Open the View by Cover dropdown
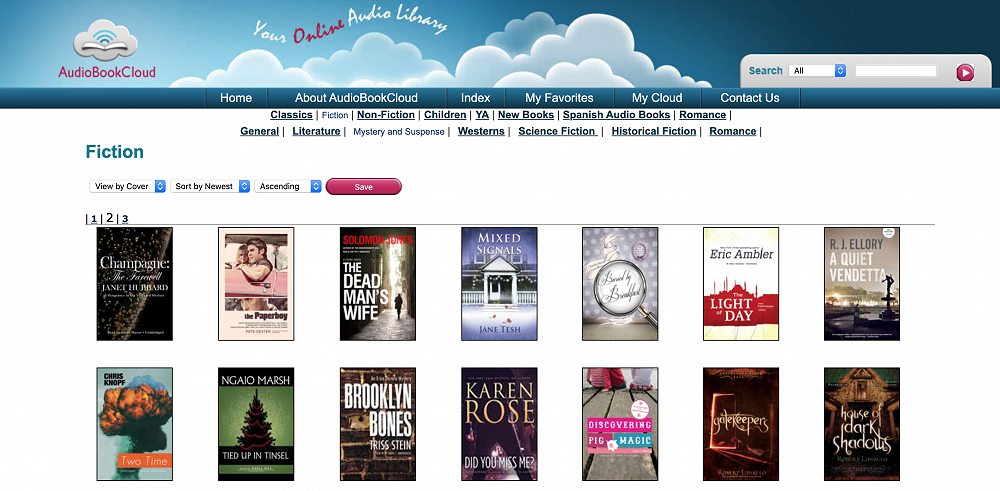Screen dimensions: 1000x491 click(127, 186)
